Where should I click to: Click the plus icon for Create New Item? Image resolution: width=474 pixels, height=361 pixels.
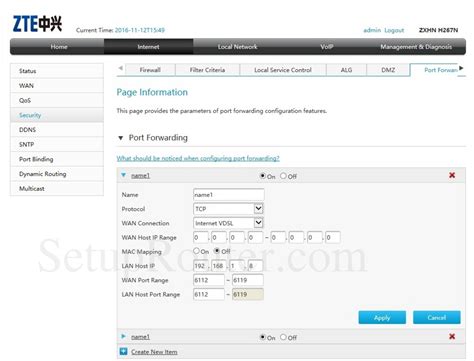[123, 351]
